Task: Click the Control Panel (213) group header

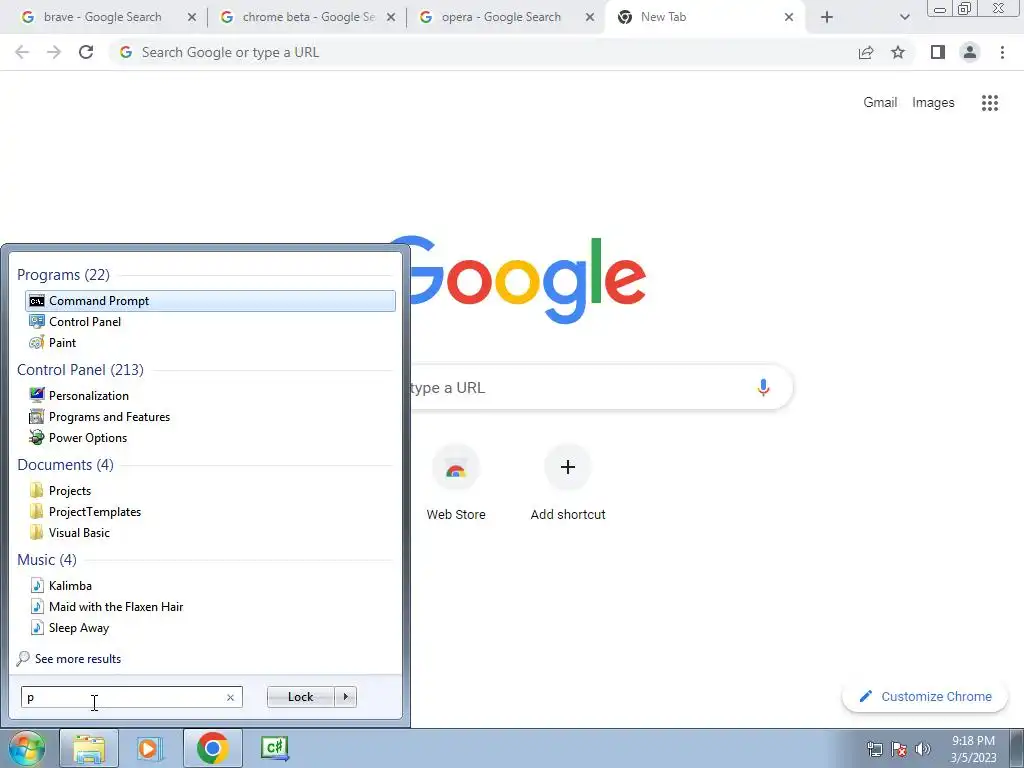Action: (80, 370)
